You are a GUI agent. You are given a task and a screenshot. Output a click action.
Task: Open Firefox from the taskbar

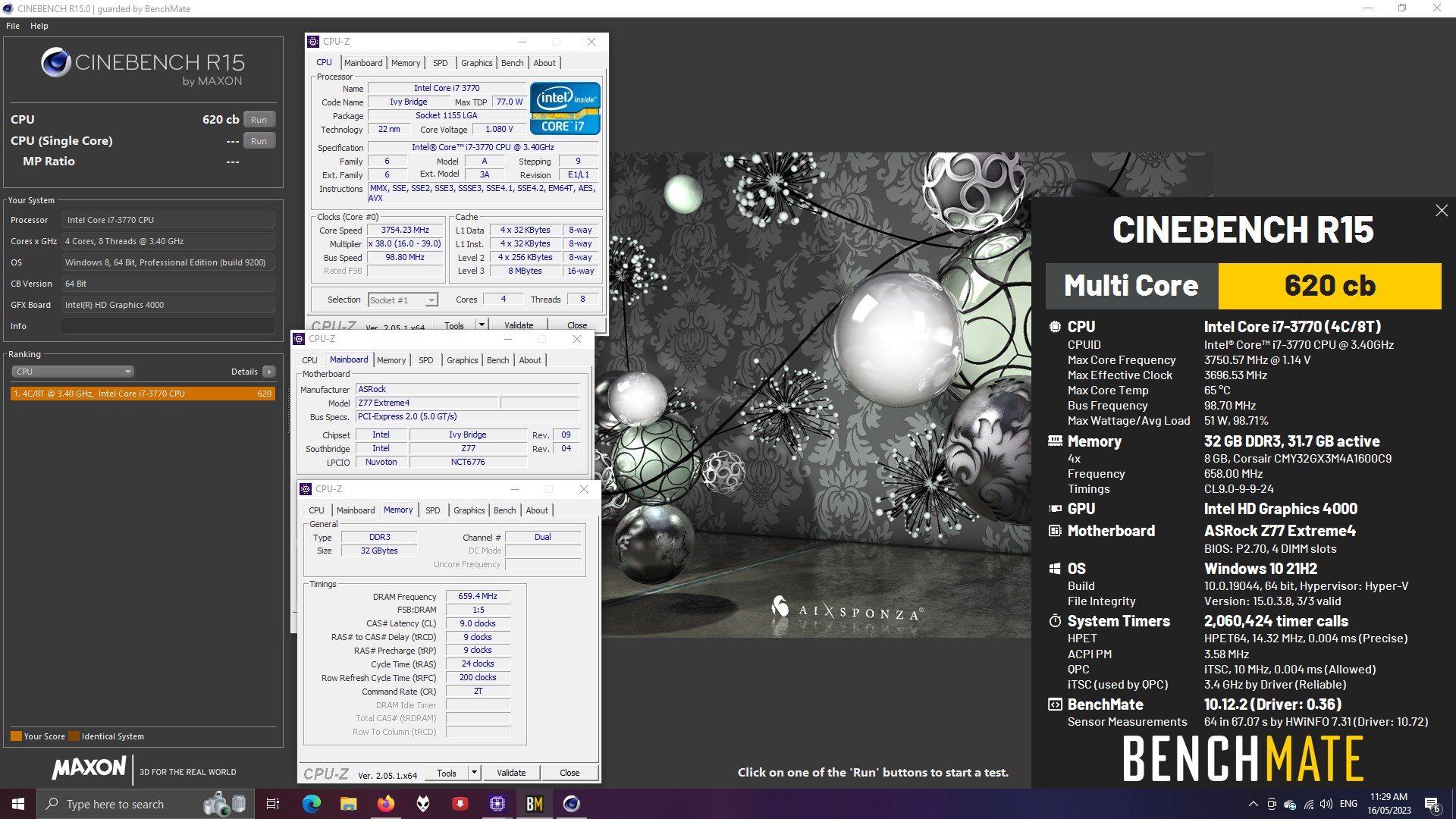click(x=386, y=804)
